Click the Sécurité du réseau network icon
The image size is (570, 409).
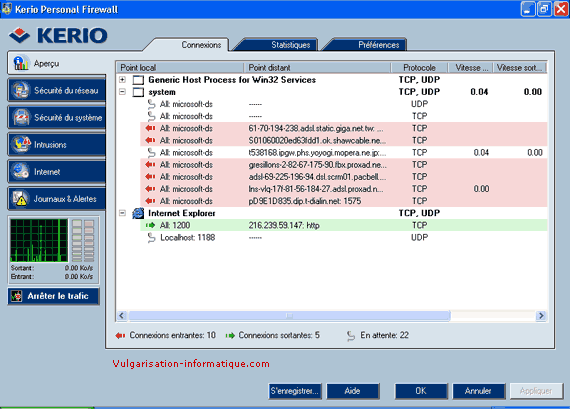(x=20, y=90)
